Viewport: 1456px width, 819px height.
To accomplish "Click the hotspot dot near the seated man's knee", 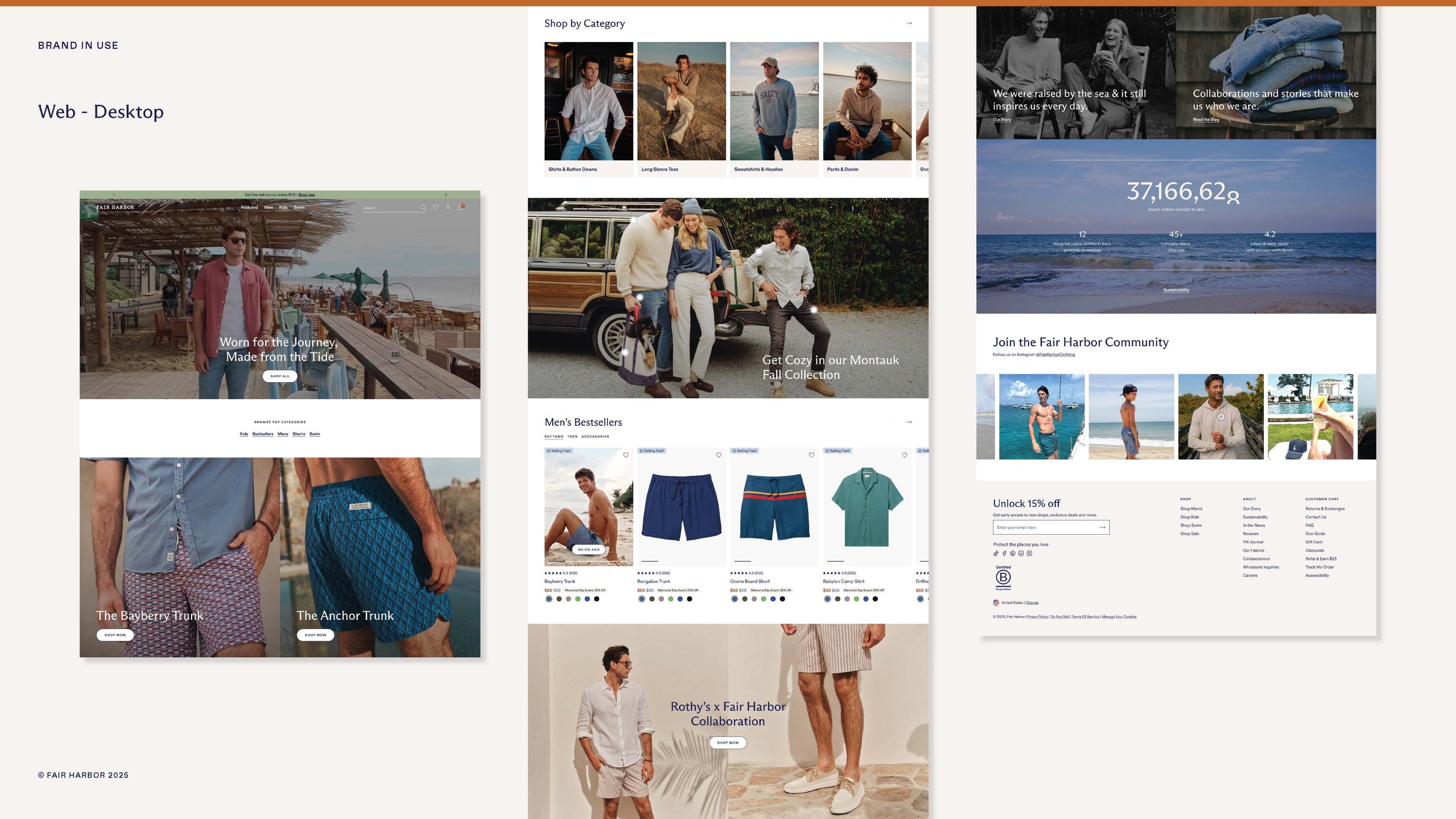I will tap(814, 310).
